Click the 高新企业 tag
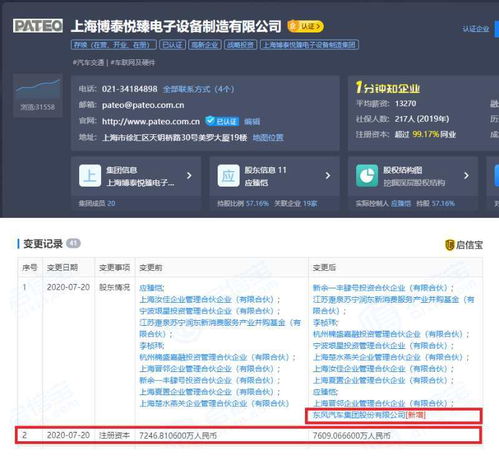Screen dimensions: 499x460 205,45
